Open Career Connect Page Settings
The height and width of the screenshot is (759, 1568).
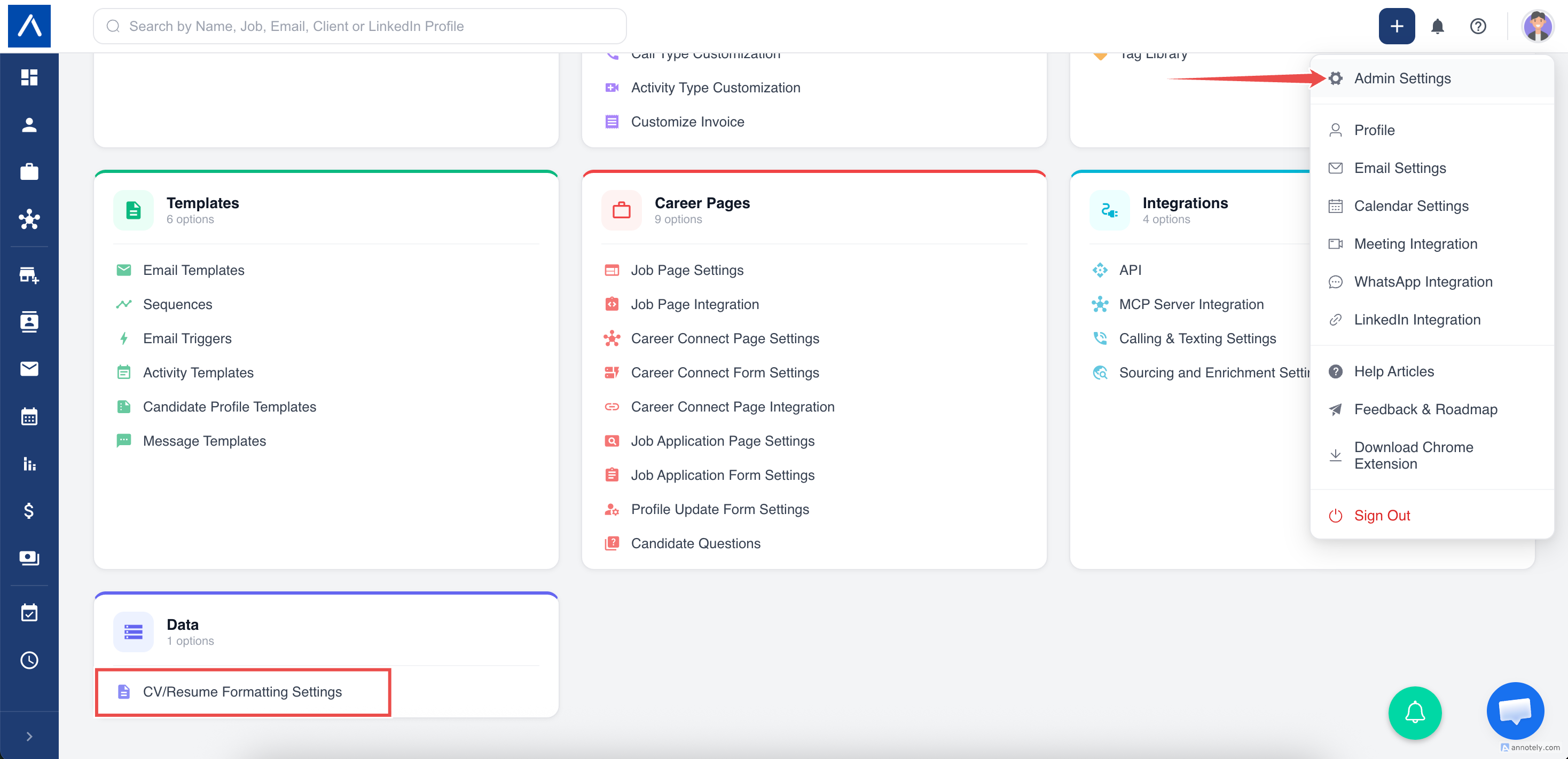click(x=724, y=338)
